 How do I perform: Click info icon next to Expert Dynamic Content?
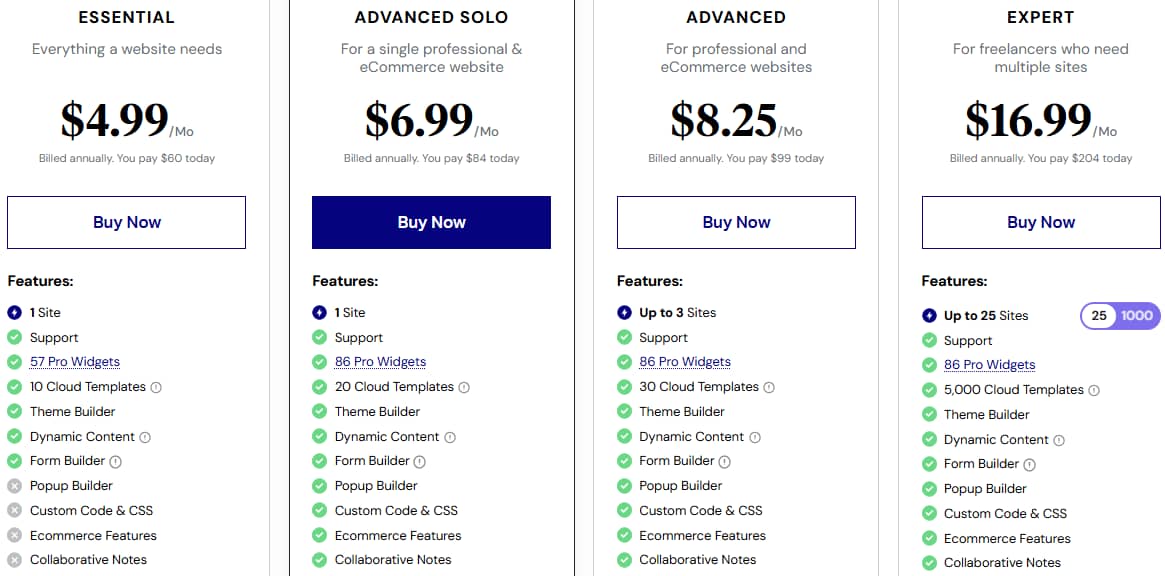point(1059,440)
